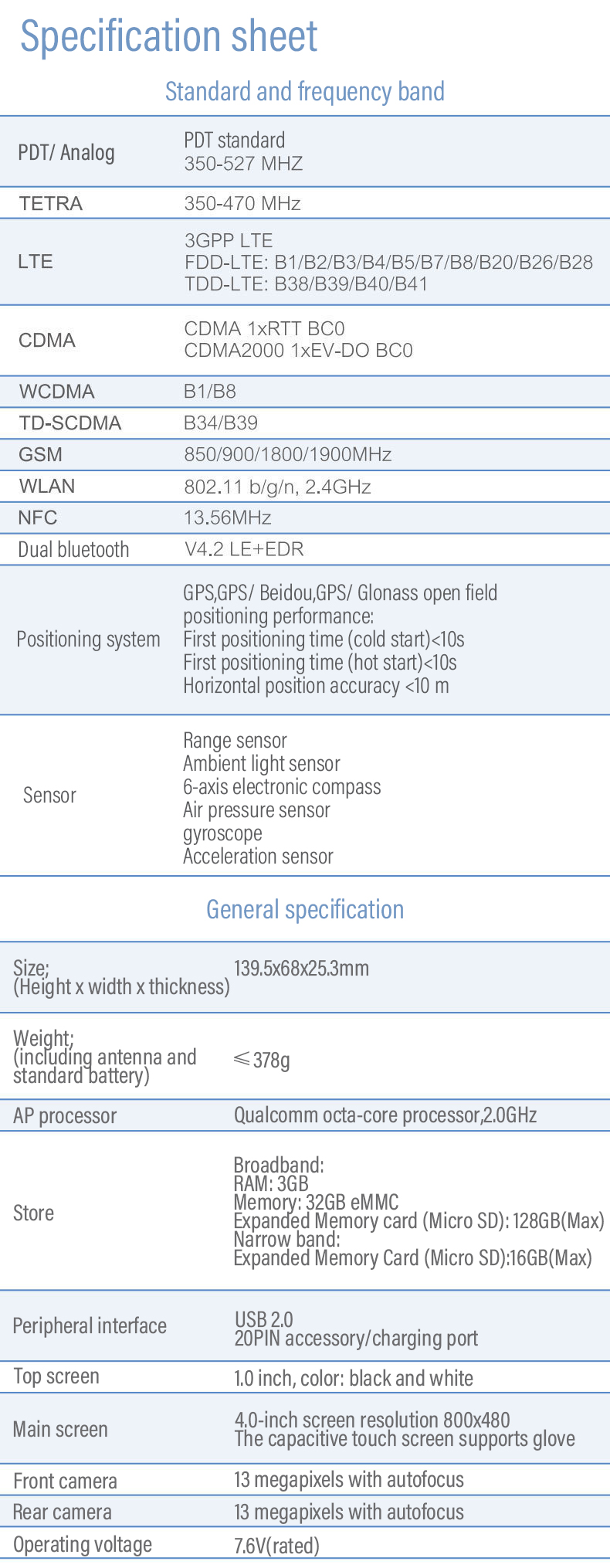Click the "General specification" heading
The height and width of the screenshot is (1568, 610).
click(304, 910)
